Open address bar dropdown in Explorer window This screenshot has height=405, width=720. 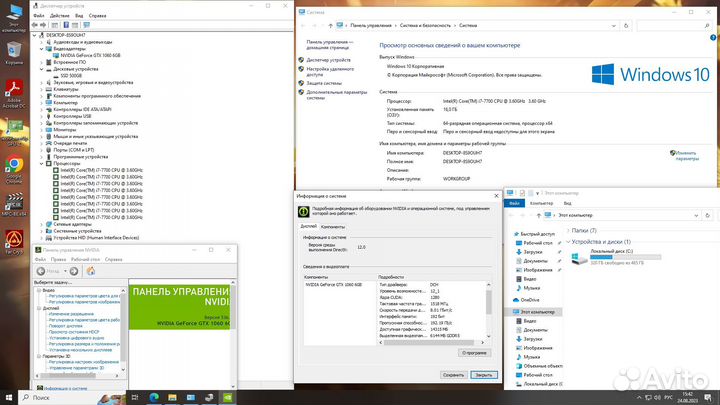tap(696, 215)
